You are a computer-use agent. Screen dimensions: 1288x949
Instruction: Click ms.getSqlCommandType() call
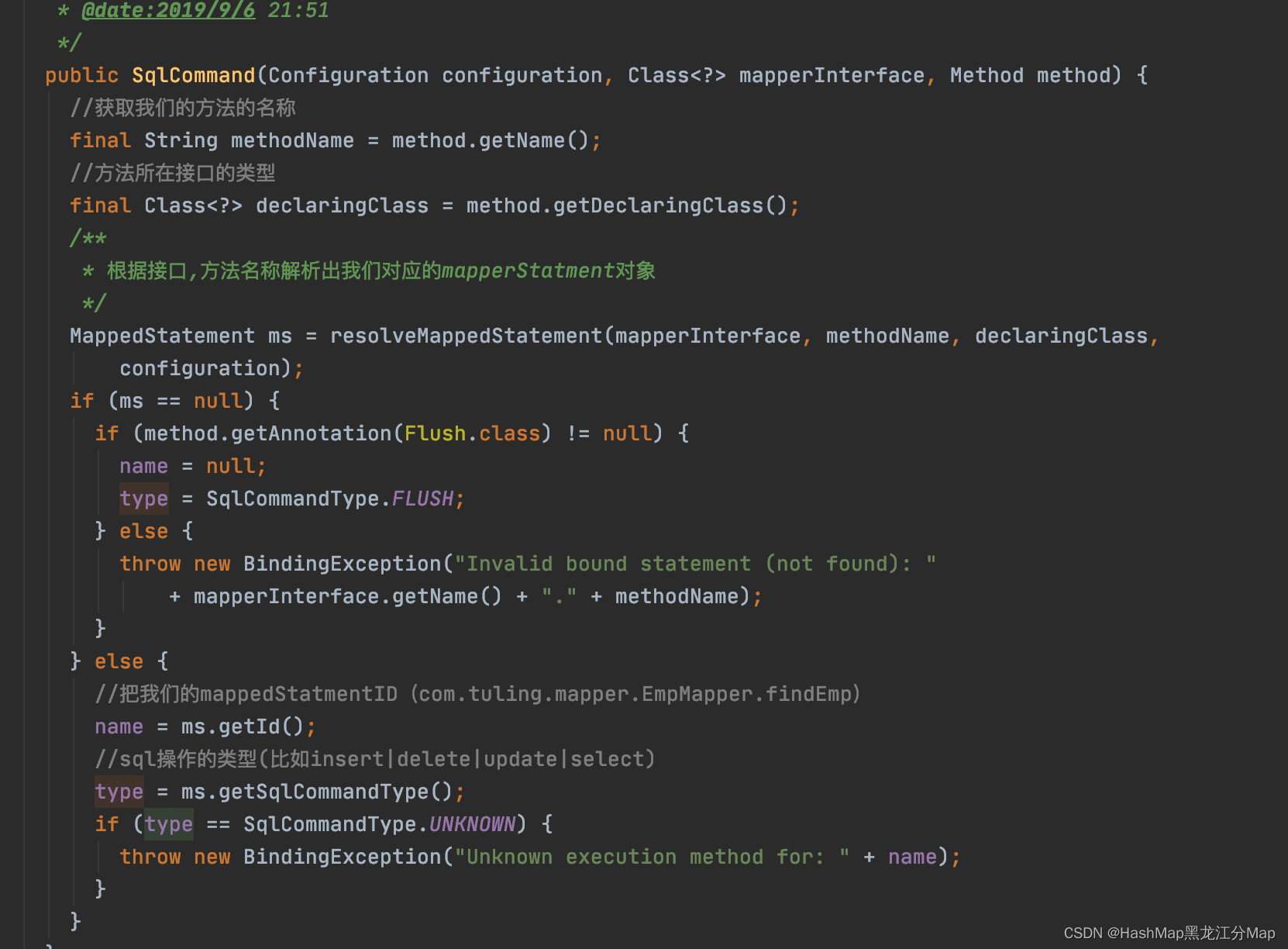tap(317, 792)
